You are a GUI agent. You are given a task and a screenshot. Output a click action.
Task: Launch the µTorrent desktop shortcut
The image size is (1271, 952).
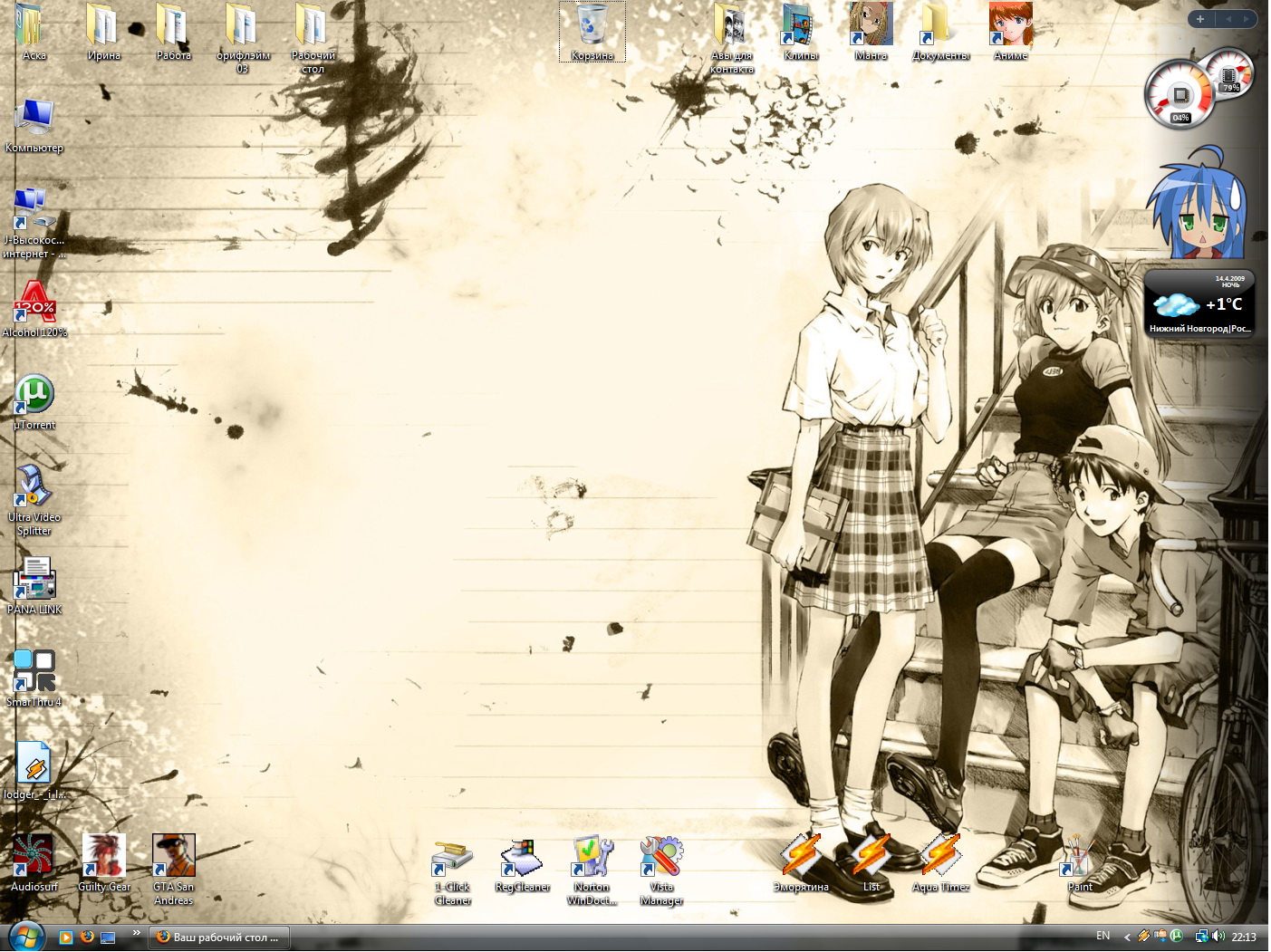pos(34,402)
